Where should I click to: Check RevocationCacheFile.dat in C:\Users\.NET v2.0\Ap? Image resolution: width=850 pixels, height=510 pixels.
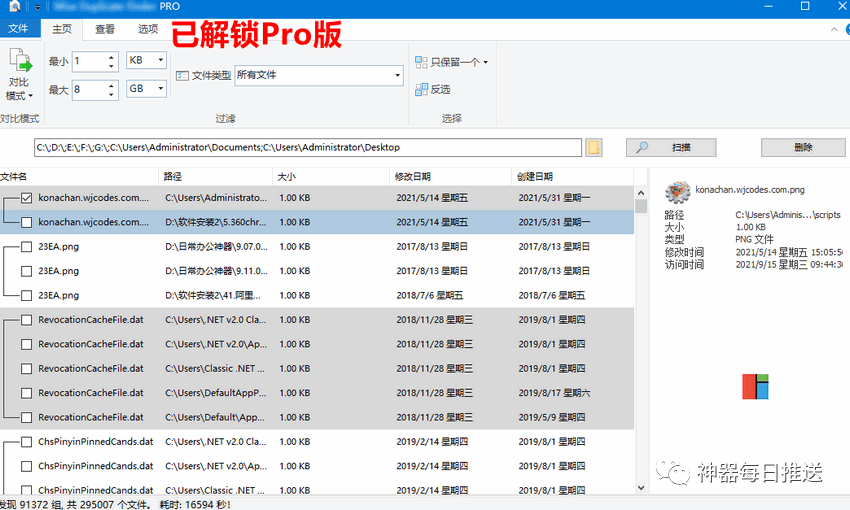[x=27, y=344]
